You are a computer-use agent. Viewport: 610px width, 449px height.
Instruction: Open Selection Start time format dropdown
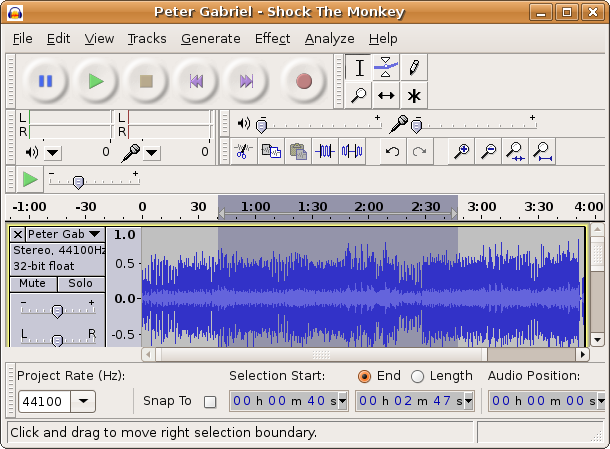[x=342, y=401]
